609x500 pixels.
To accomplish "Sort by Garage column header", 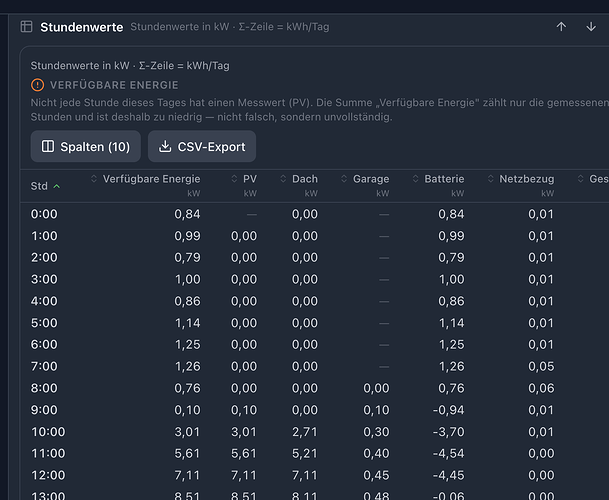I will (x=365, y=179).
